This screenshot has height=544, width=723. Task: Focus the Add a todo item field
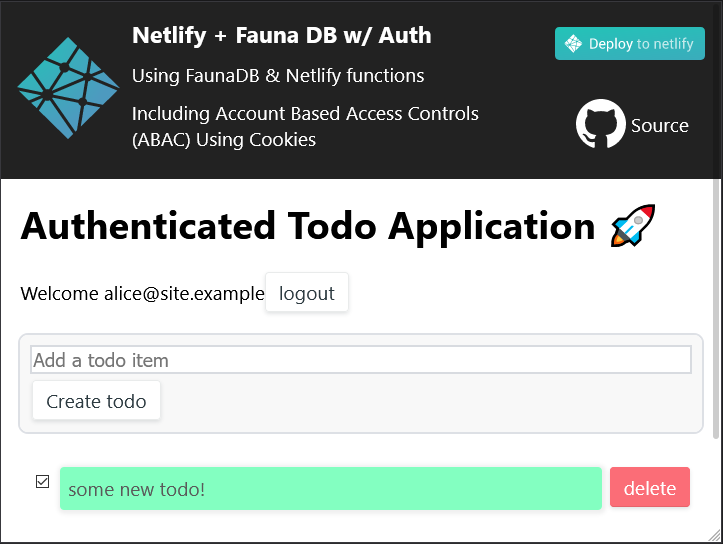361,360
